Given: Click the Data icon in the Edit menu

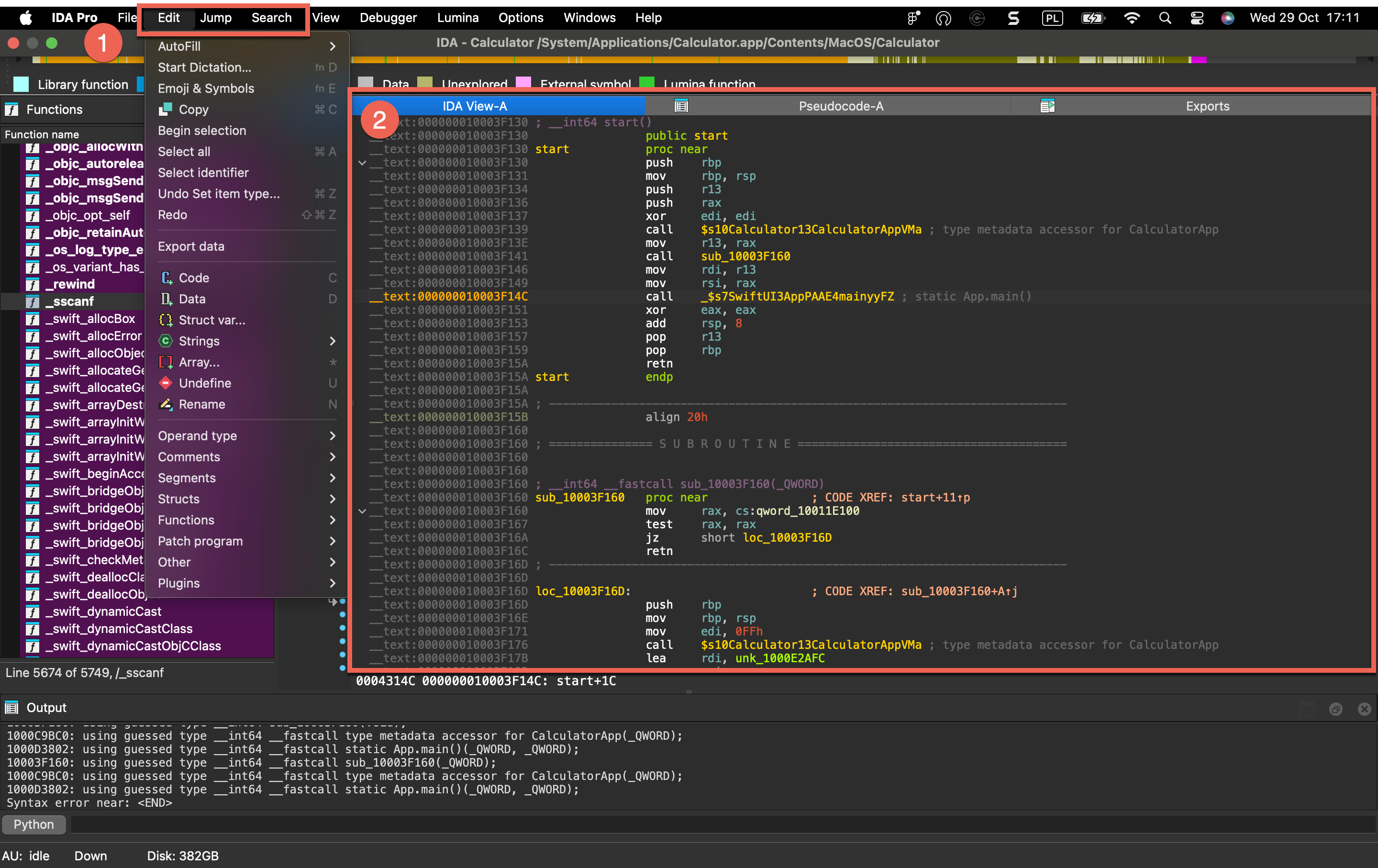Looking at the screenshot, I should click(166, 299).
